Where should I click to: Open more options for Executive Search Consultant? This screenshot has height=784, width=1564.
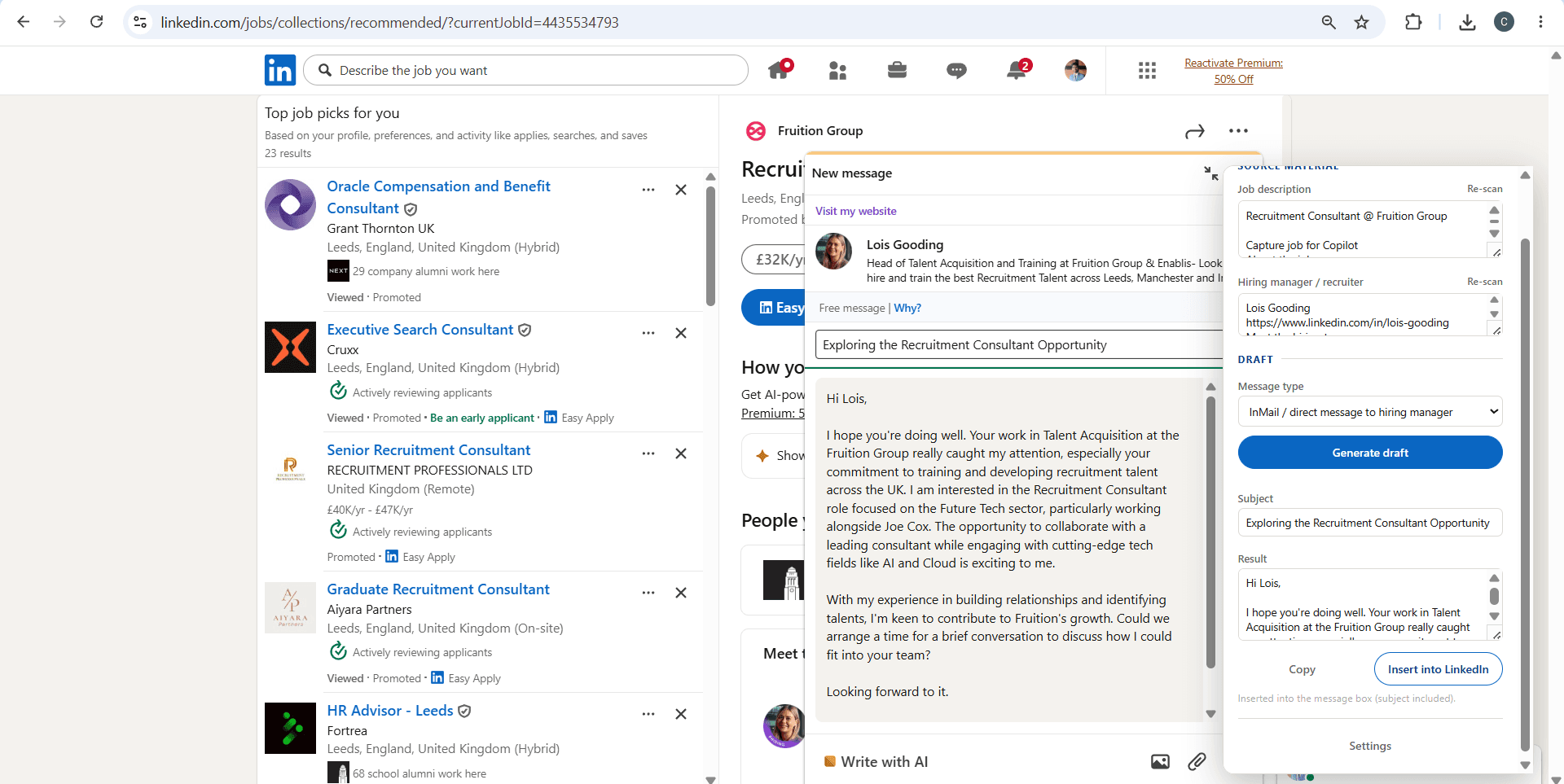pyautogui.click(x=648, y=333)
